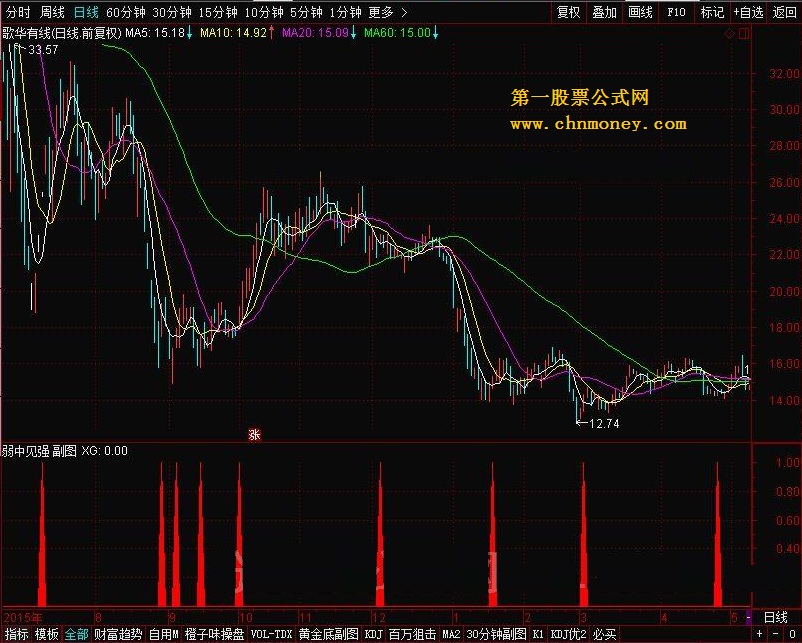Click the 0 reset button at bottom right

(x=792, y=634)
